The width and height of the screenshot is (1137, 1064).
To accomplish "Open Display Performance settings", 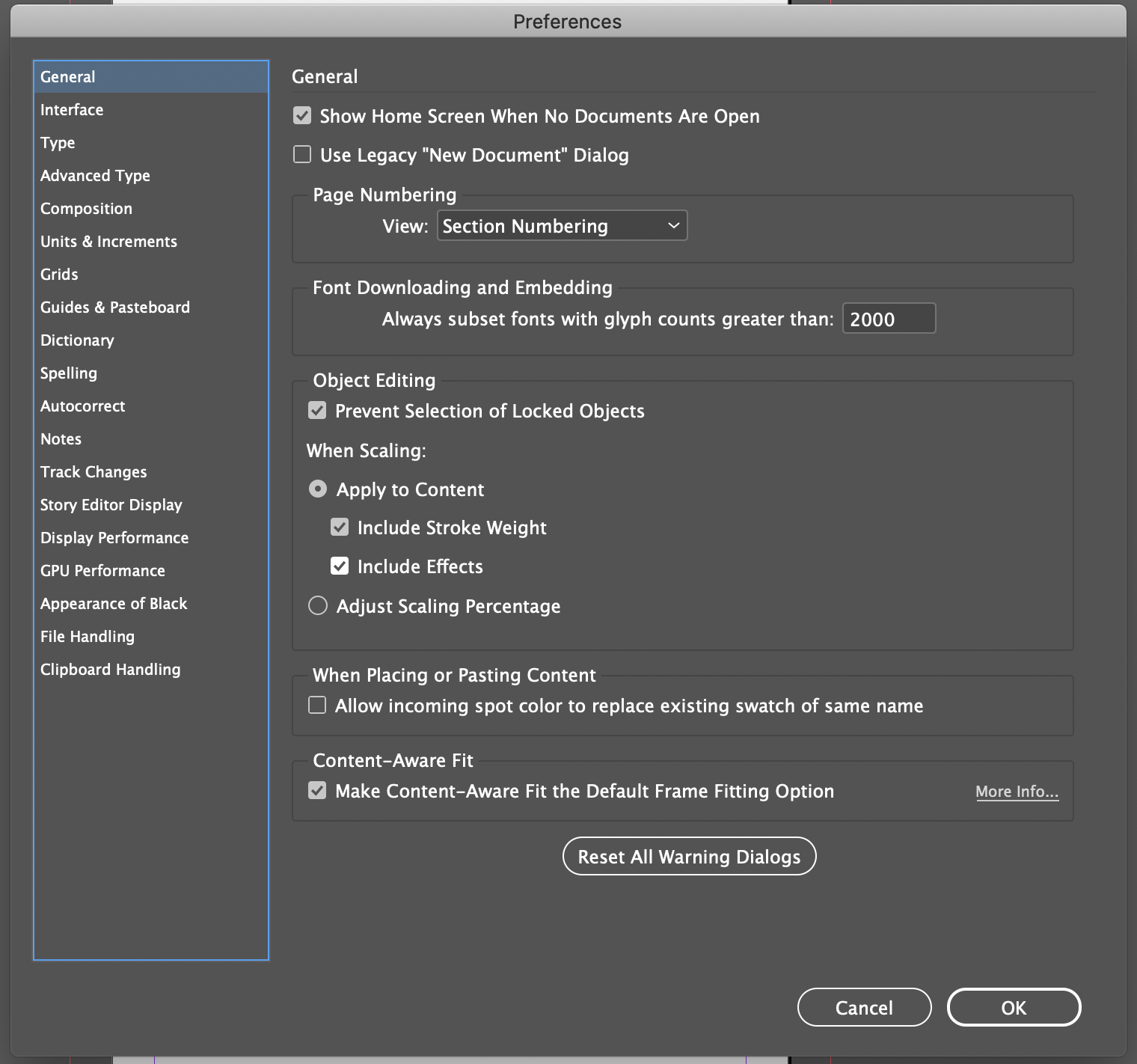I will 114,537.
